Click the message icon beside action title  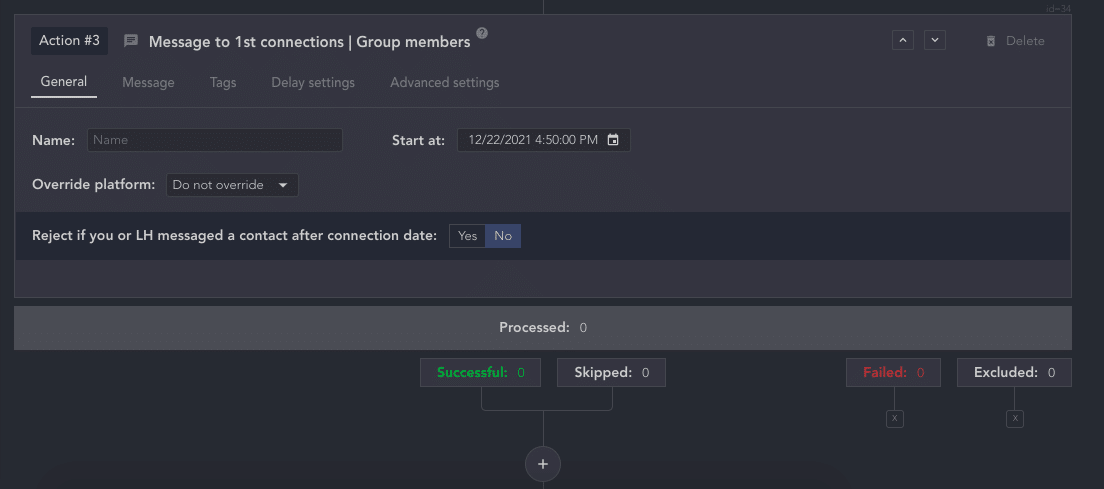(x=131, y=42)
